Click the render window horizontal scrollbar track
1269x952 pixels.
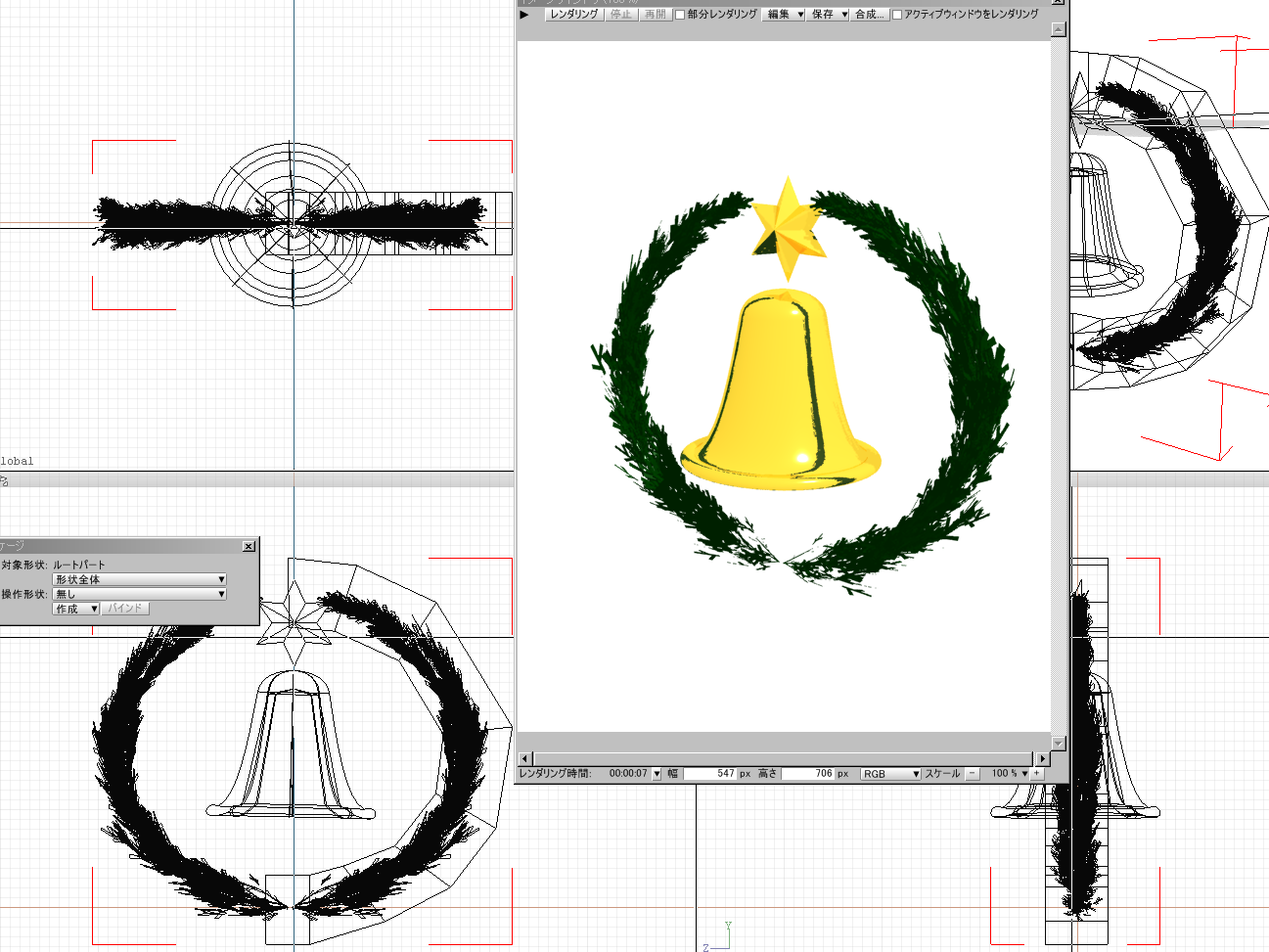point(783,758)
